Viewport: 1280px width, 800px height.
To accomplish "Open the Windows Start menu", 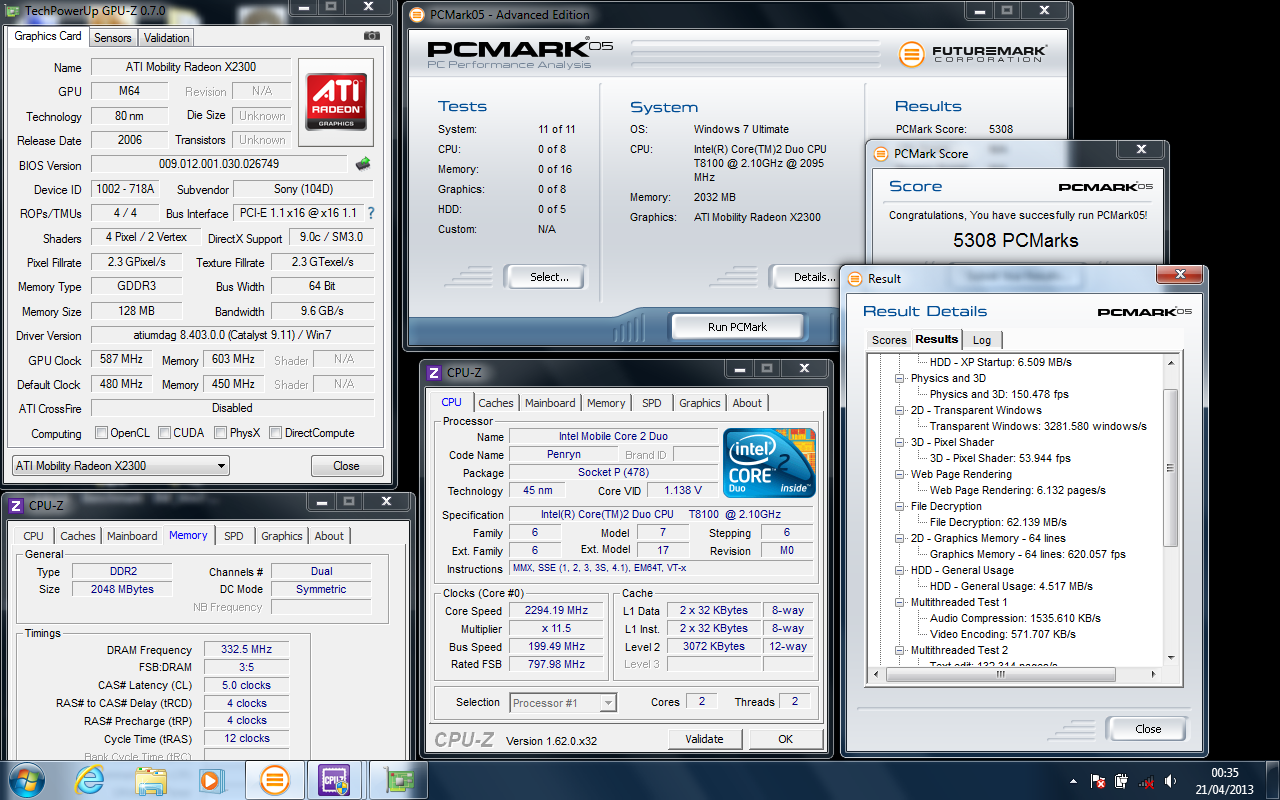I will coord(27,780).
